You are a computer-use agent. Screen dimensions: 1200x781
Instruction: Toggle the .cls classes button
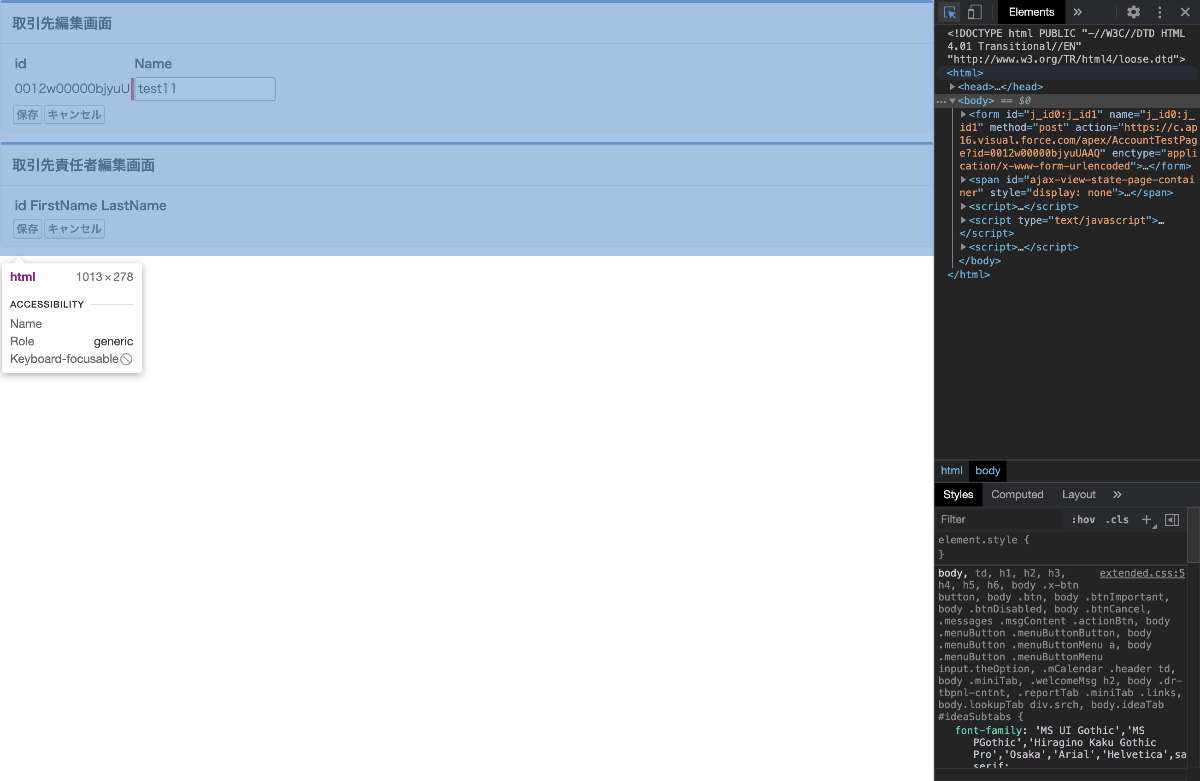coord(1117,519)
